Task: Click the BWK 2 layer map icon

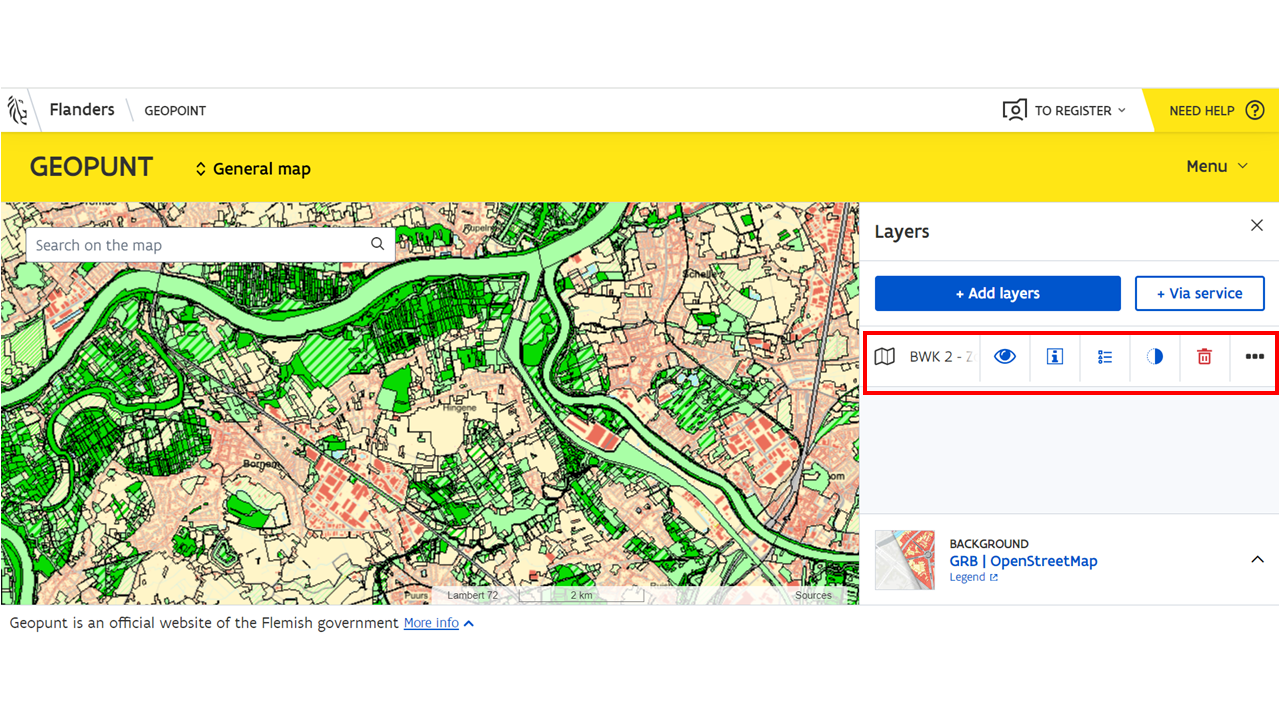Action: [885, 357]
